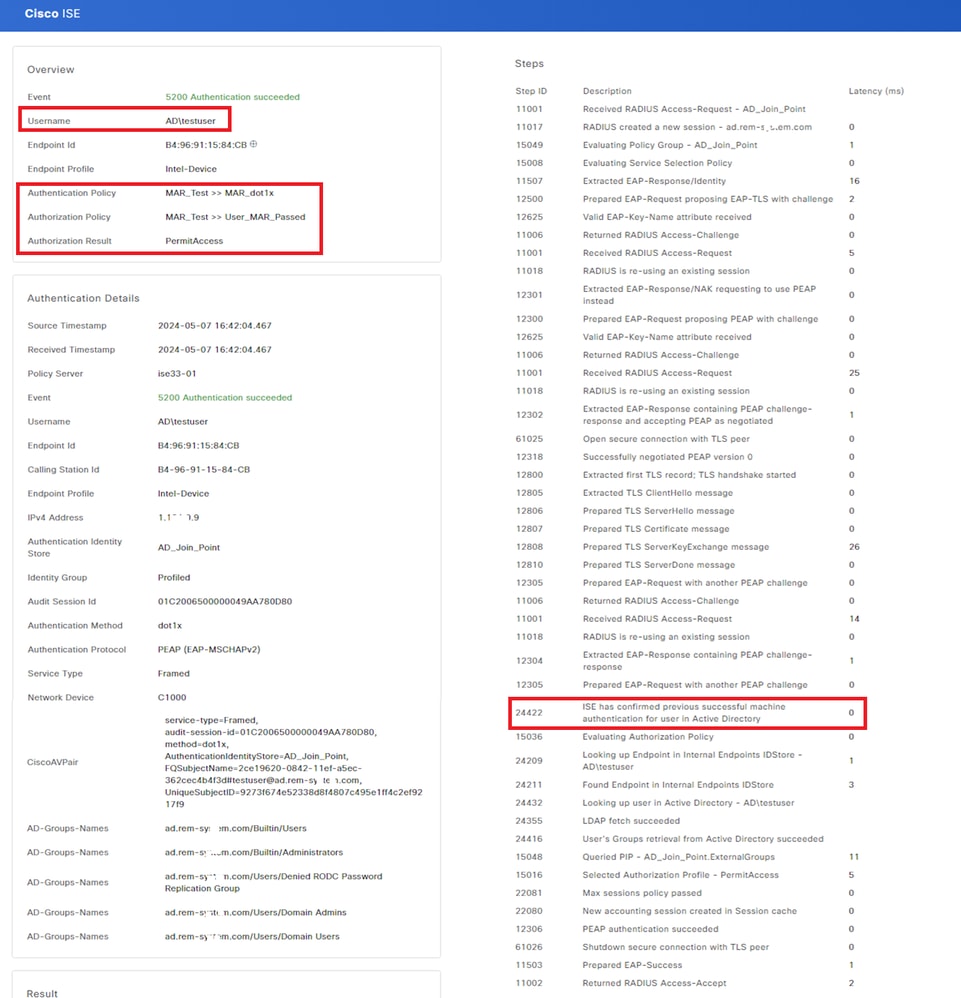Select the Users/Domain Admins group value
The height and width of the screenshot is (998, 961).
pos(255,913)
